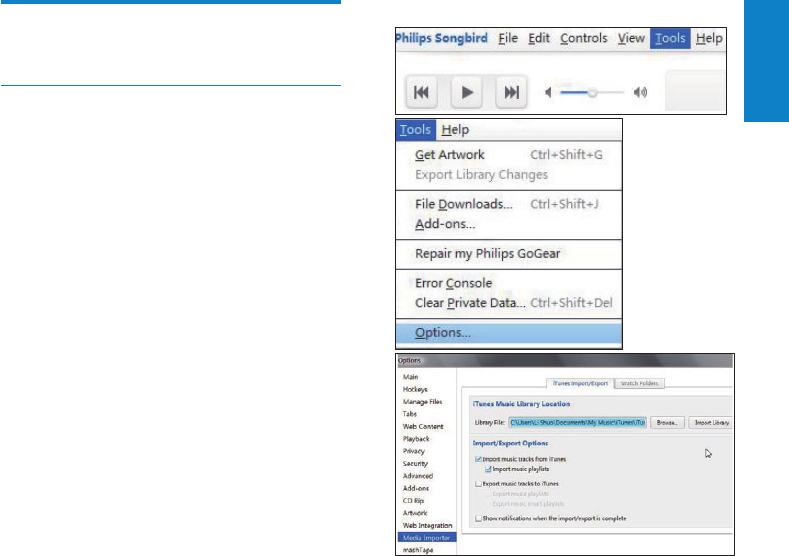Click the volume slider knob
The width and height of the screenshot is (789, 556).
click(593, 93)
